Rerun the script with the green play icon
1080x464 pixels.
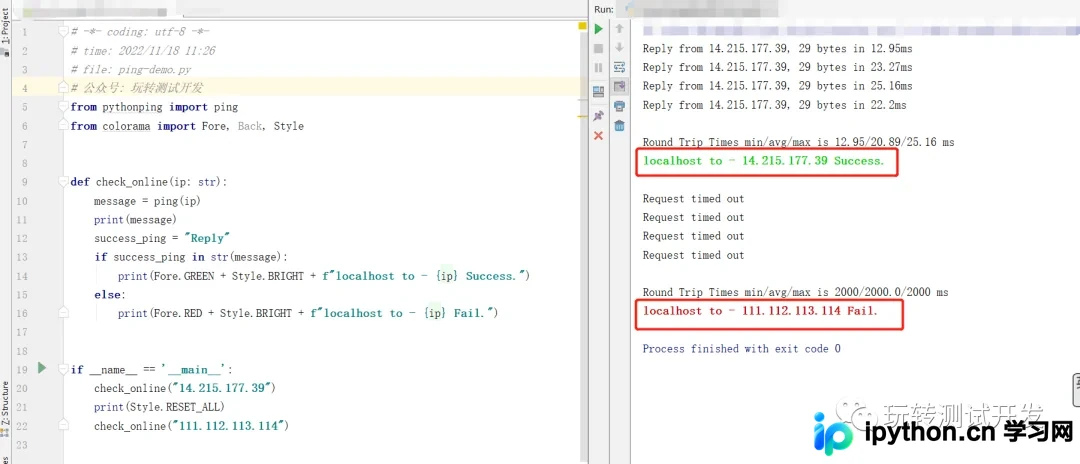click(x=599, y=29)
